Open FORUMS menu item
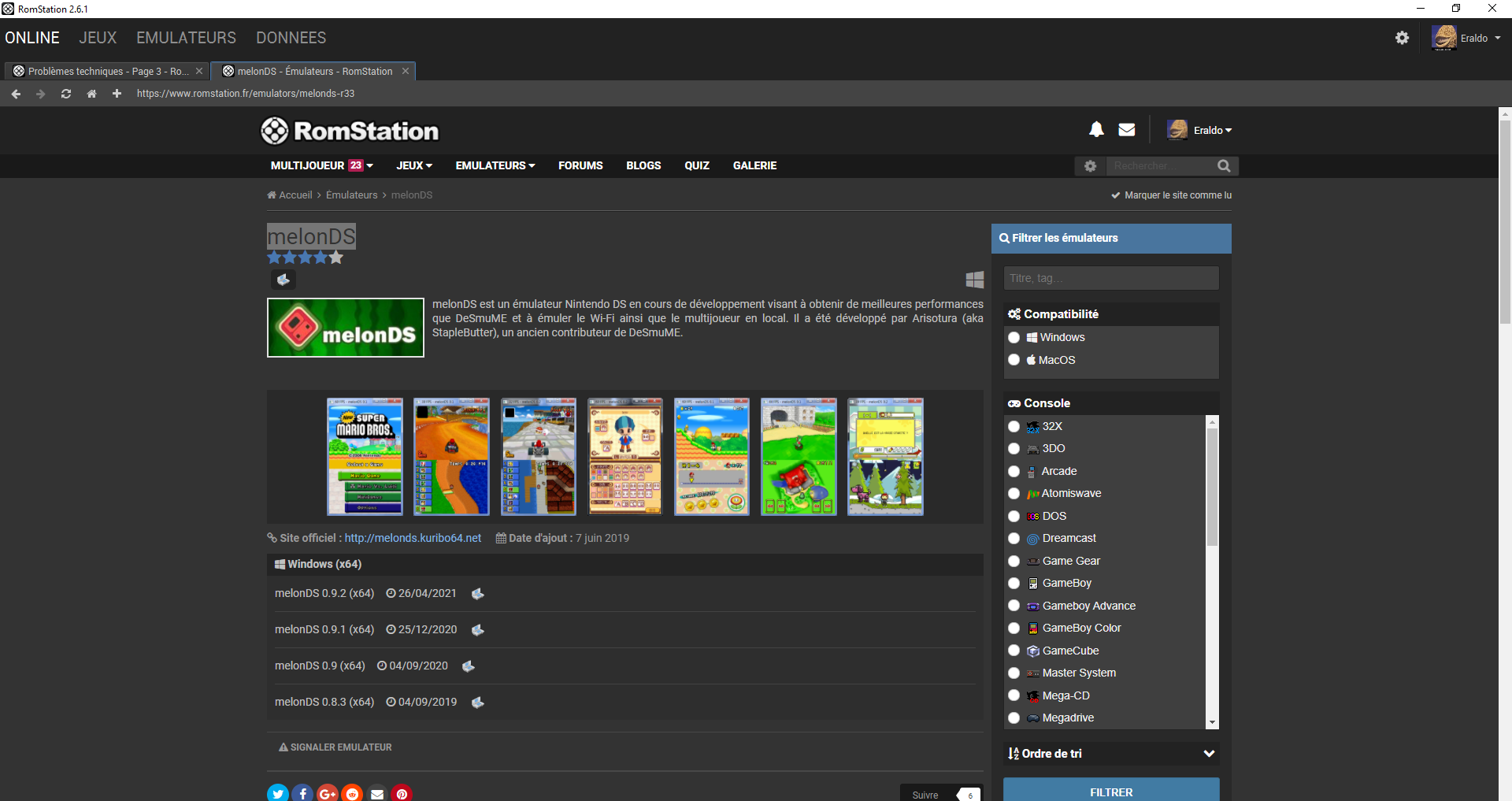This screenshot has height=801, width=1512. [580, 165]
